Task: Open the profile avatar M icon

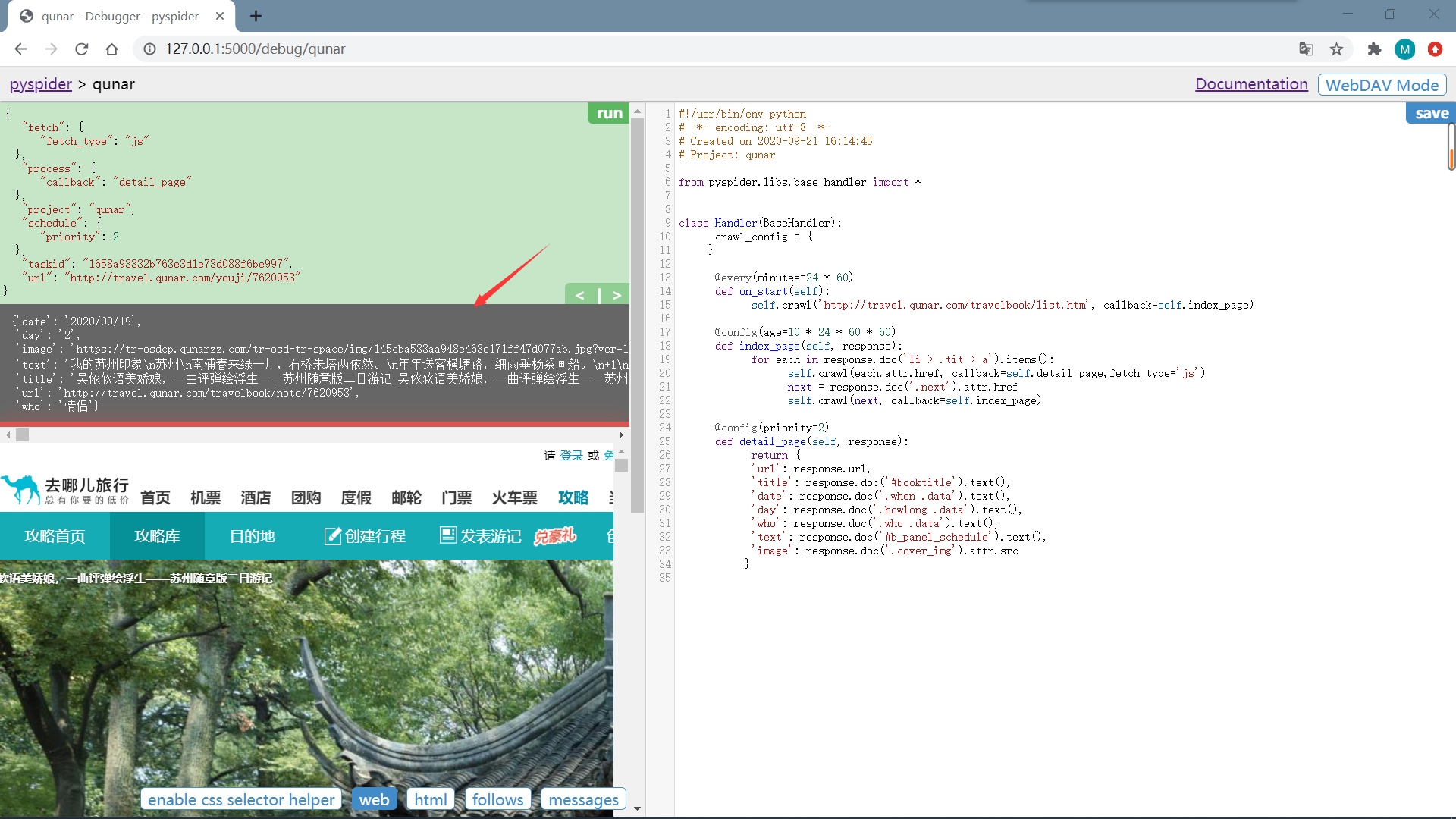Action: point(1404,49)
